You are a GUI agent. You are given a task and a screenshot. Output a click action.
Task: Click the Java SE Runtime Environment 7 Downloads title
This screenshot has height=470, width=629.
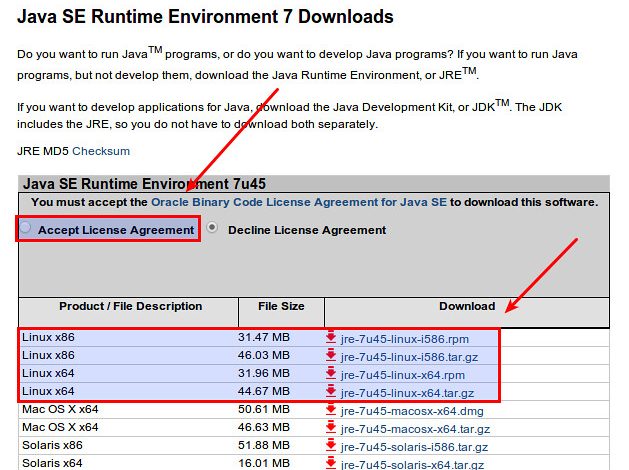(x=205, y=17)
